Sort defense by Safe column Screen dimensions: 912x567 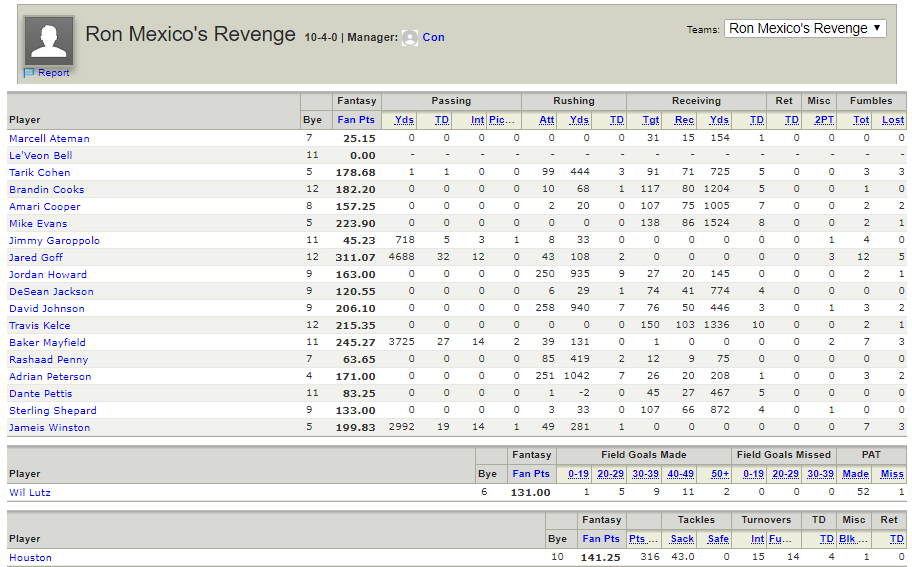(718, 539)
